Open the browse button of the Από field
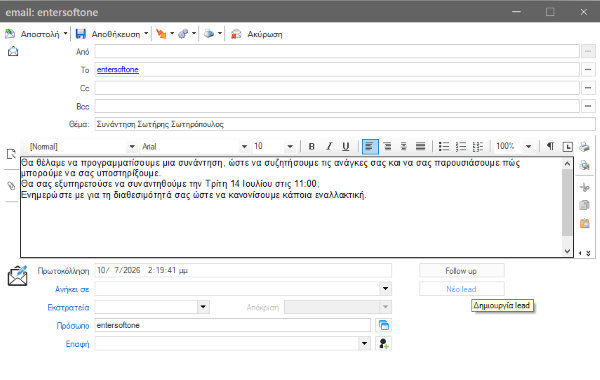600x380 pixels. 588,51
